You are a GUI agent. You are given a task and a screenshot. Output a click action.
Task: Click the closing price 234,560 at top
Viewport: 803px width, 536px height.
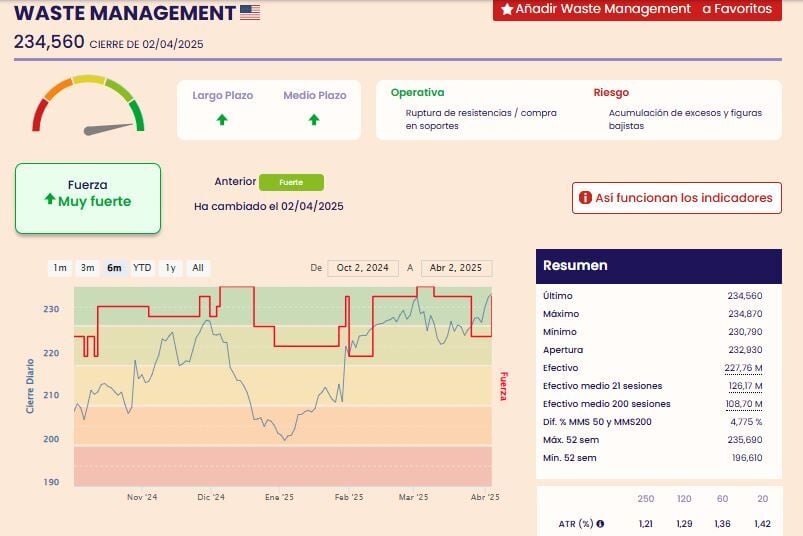coord(49,42)
